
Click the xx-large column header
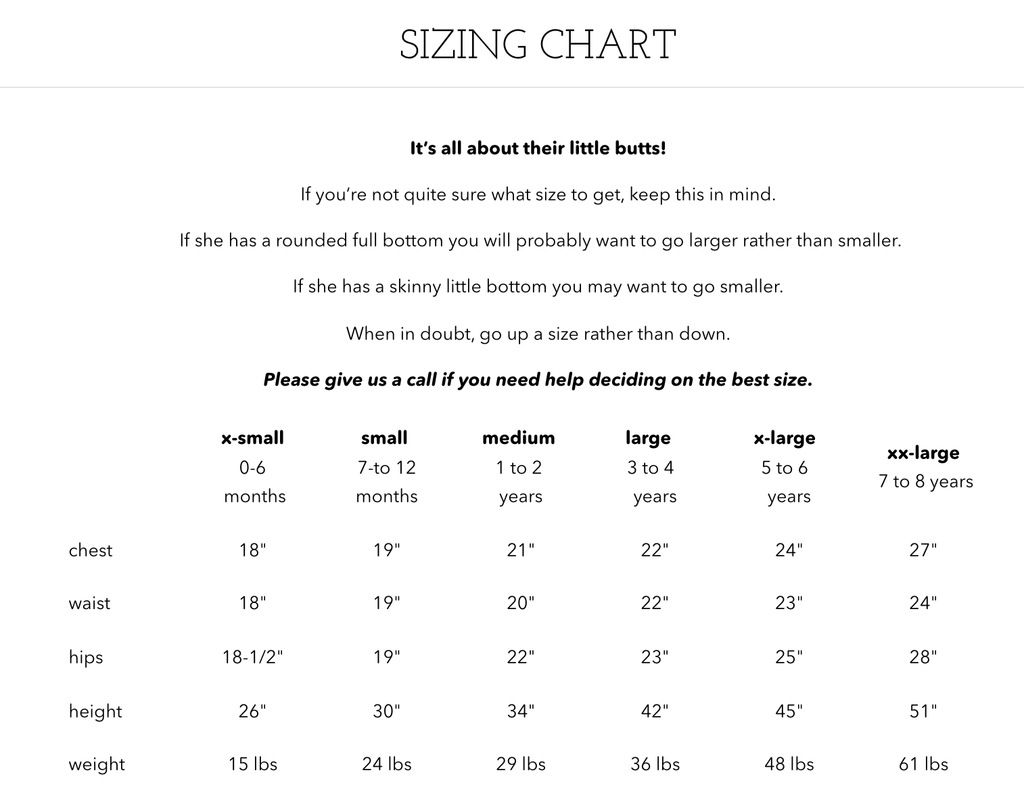pyautogui.click(x=923, y=453)
